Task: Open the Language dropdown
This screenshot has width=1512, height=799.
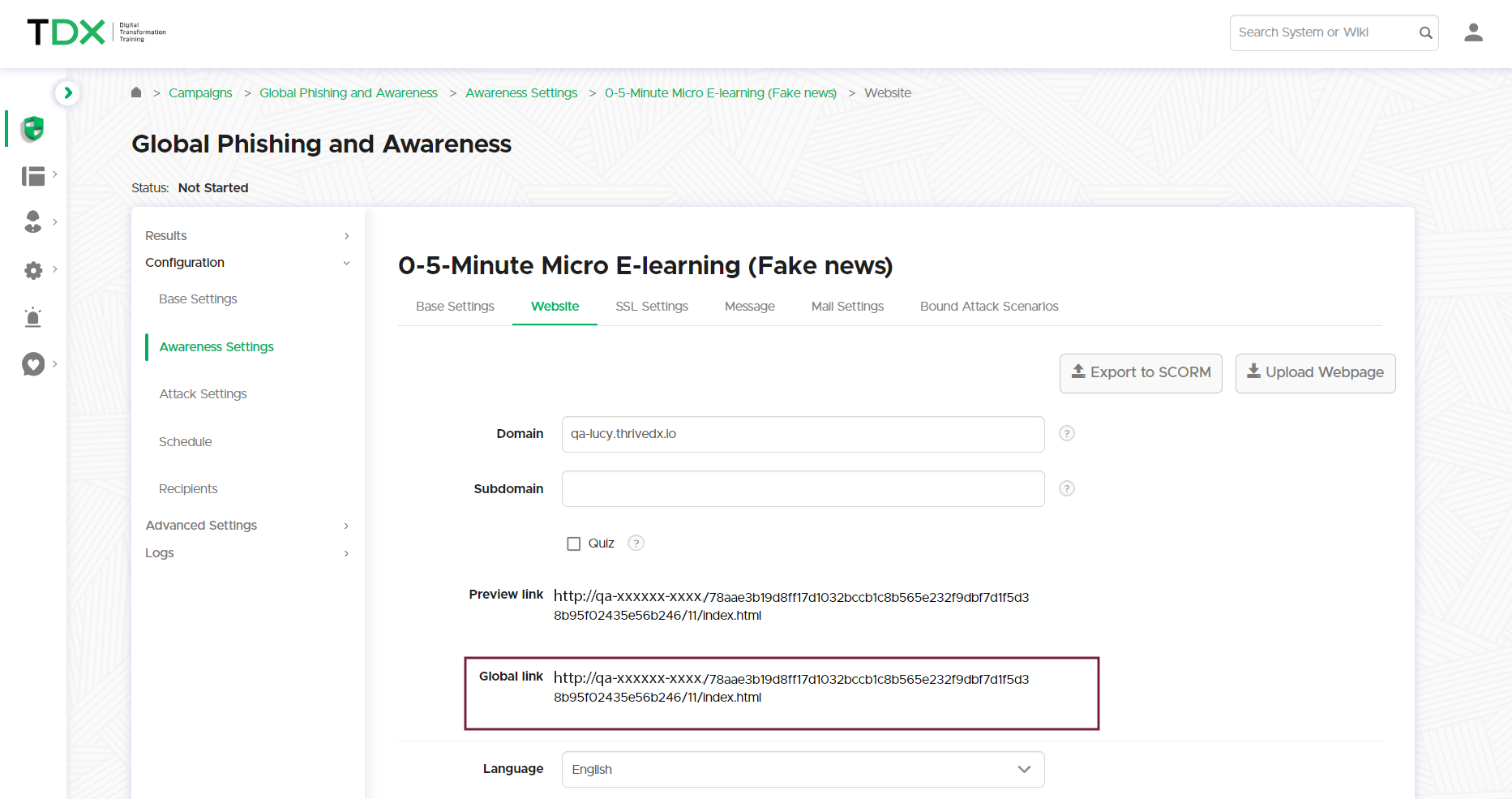Action: 803,769
